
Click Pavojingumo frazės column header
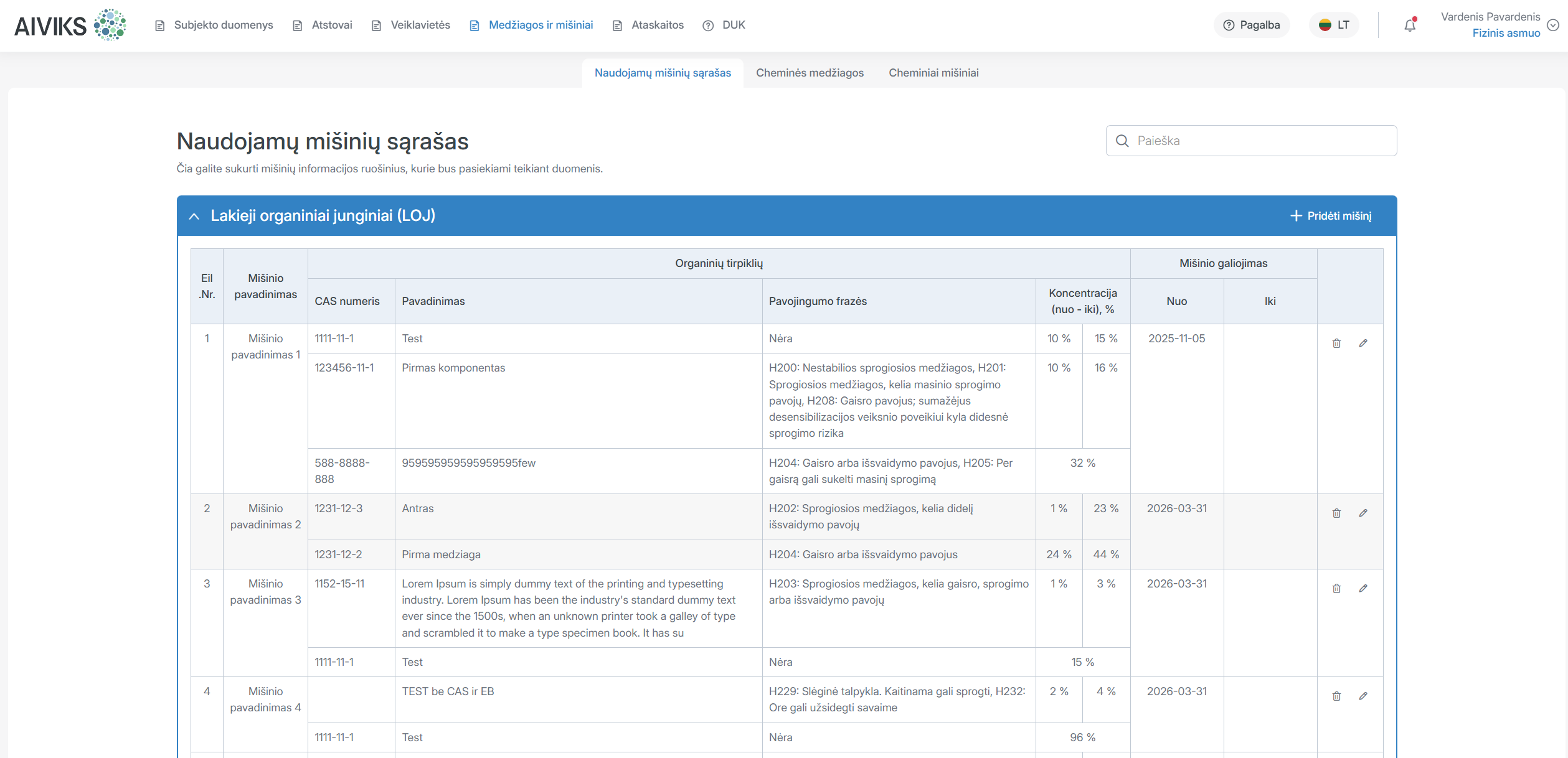coord(899,301)
